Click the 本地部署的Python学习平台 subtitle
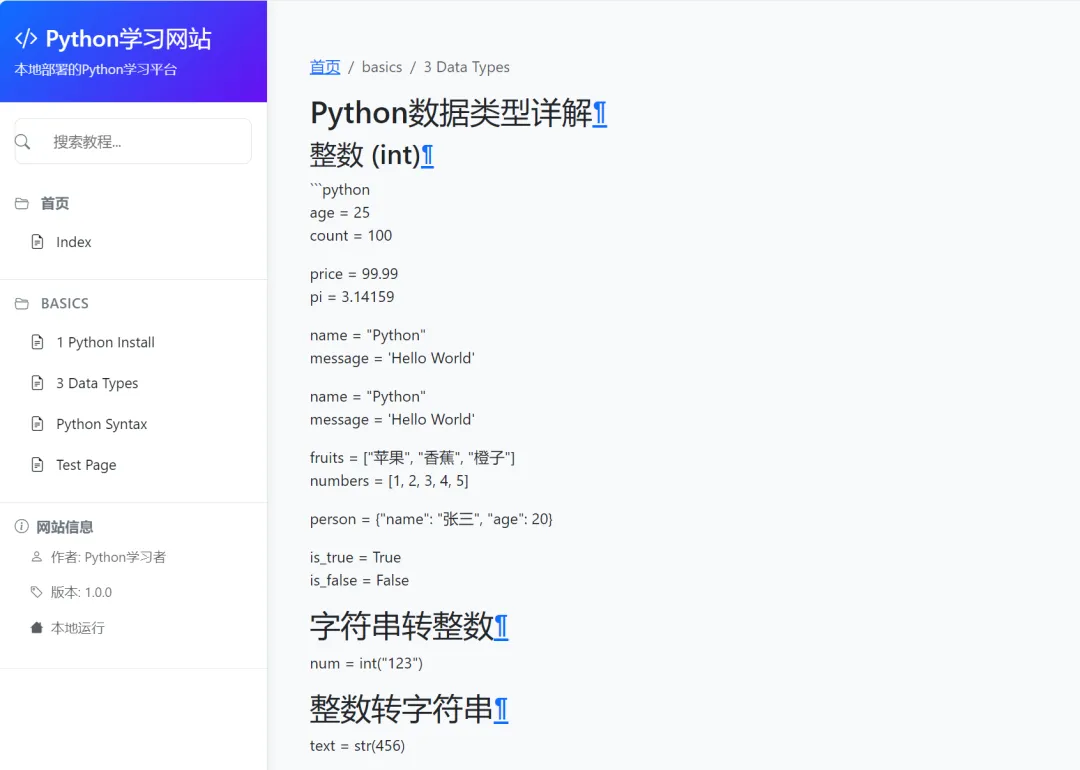 click(96, 70)
